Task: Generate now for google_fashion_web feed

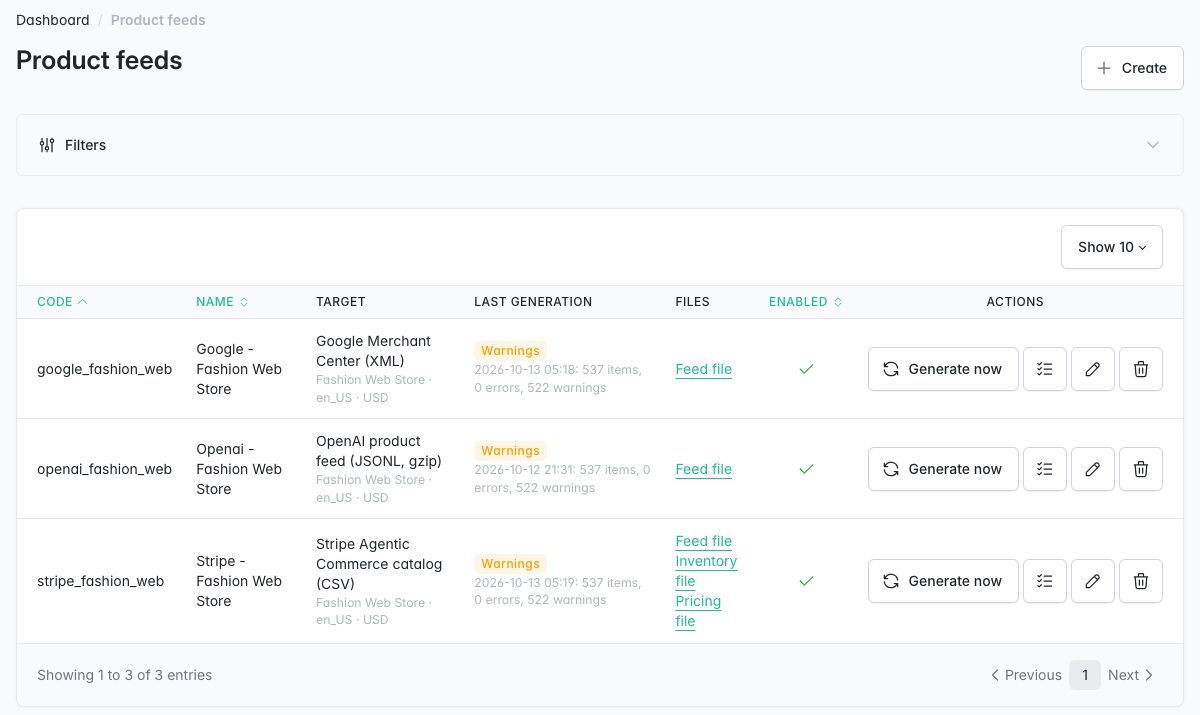Action: tap(943, 369)
